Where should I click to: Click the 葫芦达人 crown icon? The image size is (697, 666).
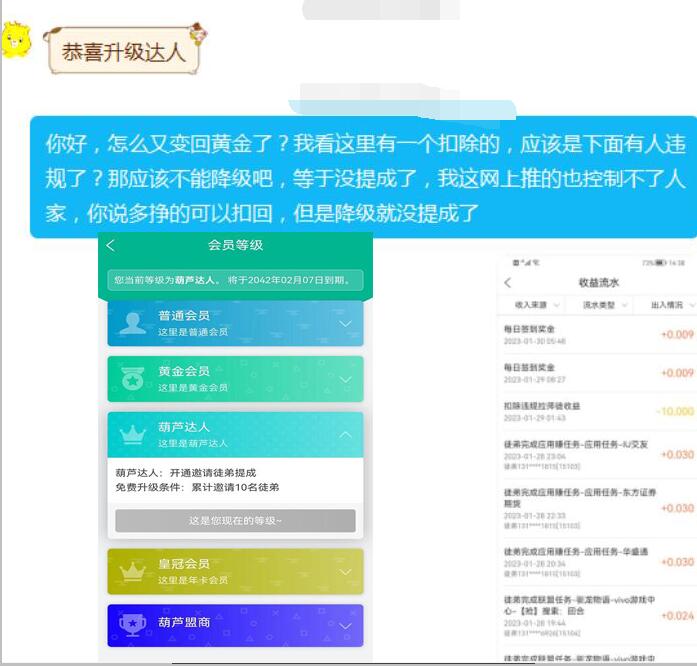tap(132, 435)
